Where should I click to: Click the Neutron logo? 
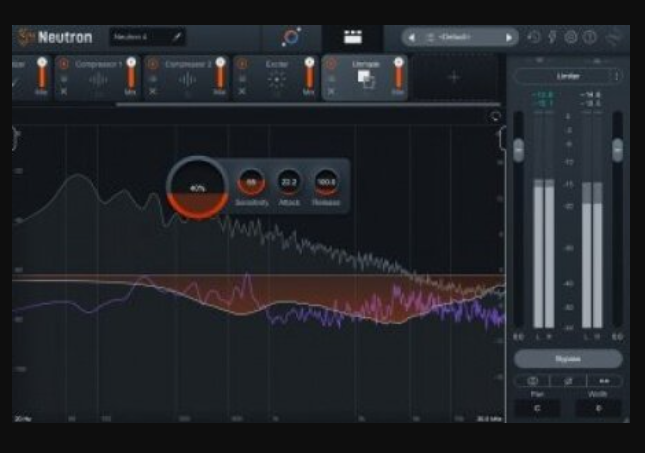coord(56,37)
